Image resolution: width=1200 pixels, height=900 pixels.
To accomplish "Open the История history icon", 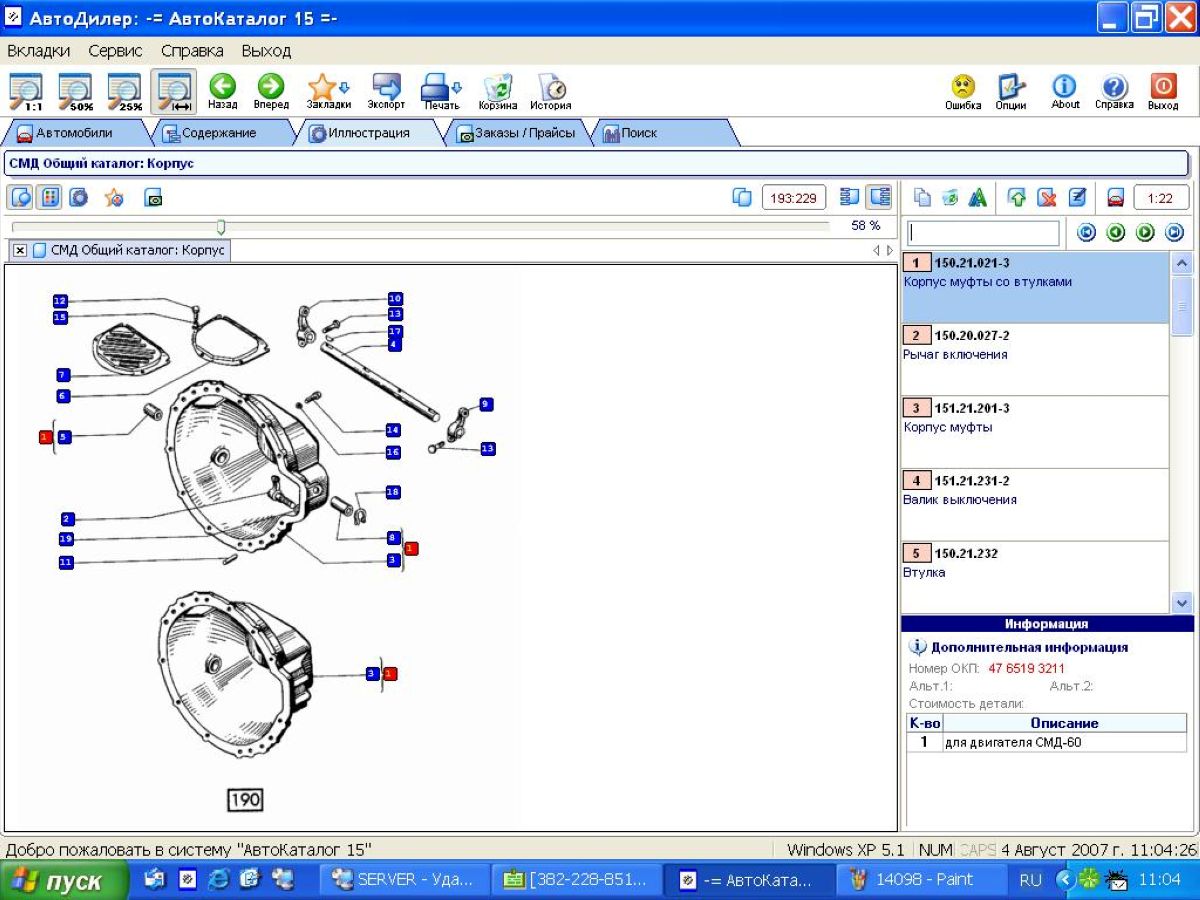I will click(x=550, y=90).
